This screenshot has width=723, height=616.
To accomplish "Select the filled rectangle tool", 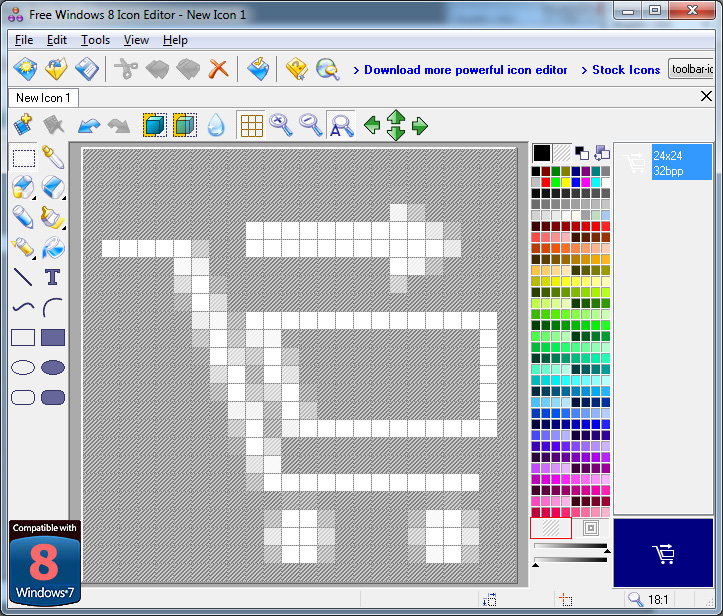I will [x=53, y=338].
